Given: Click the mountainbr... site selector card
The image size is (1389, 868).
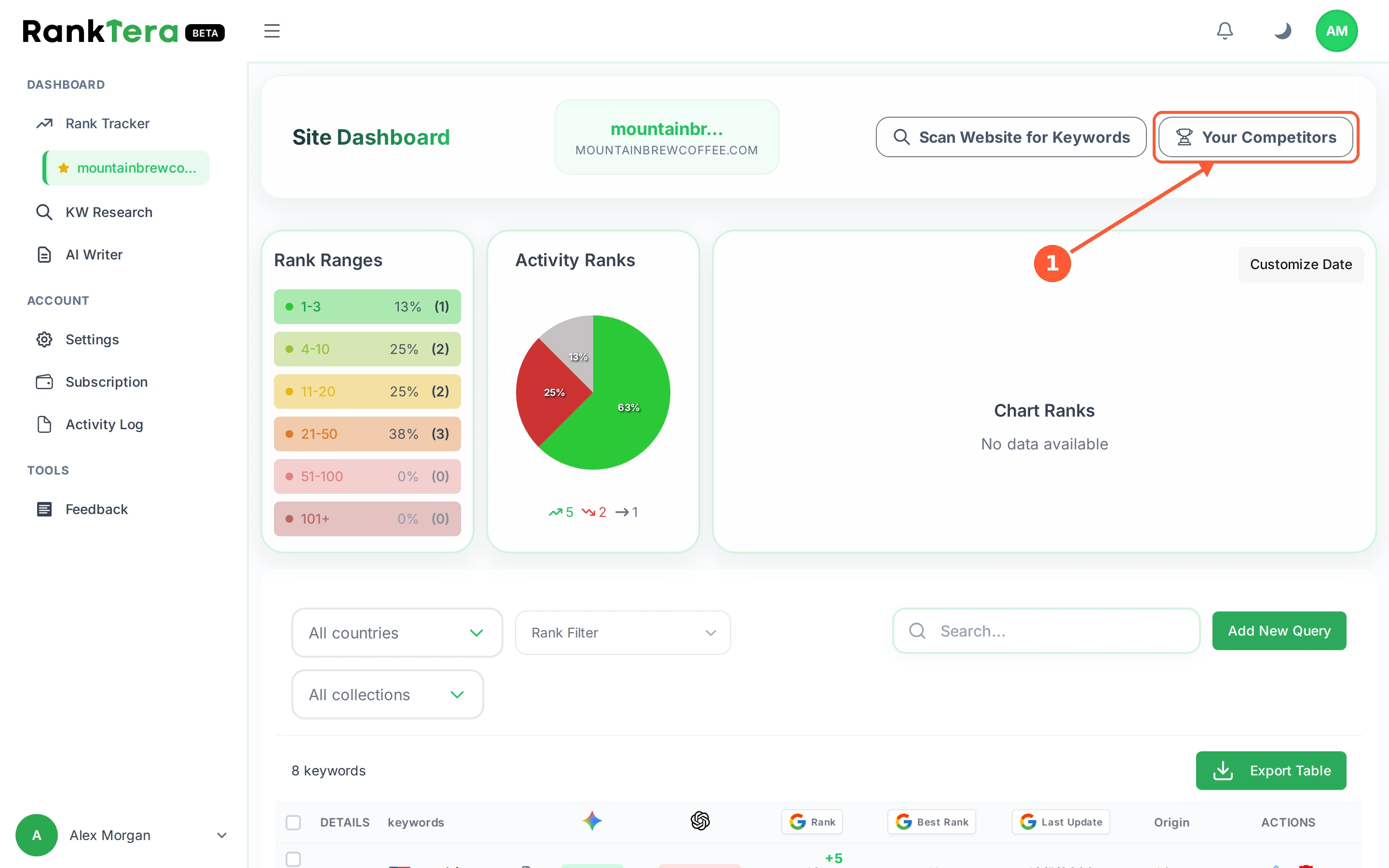Looking at the screenshot, I should pos(667,137).
